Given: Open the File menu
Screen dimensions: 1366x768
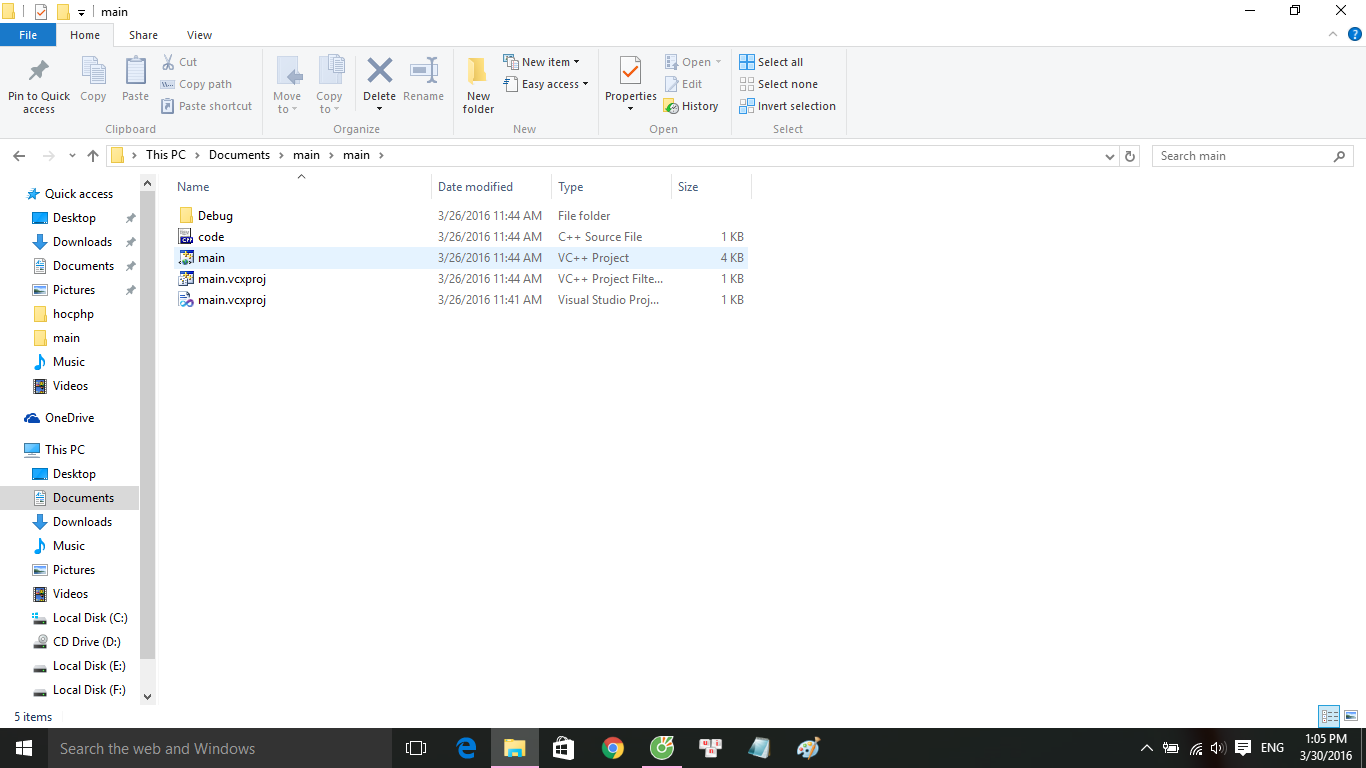Looking at the screenshot, I should tap(28, 35).
